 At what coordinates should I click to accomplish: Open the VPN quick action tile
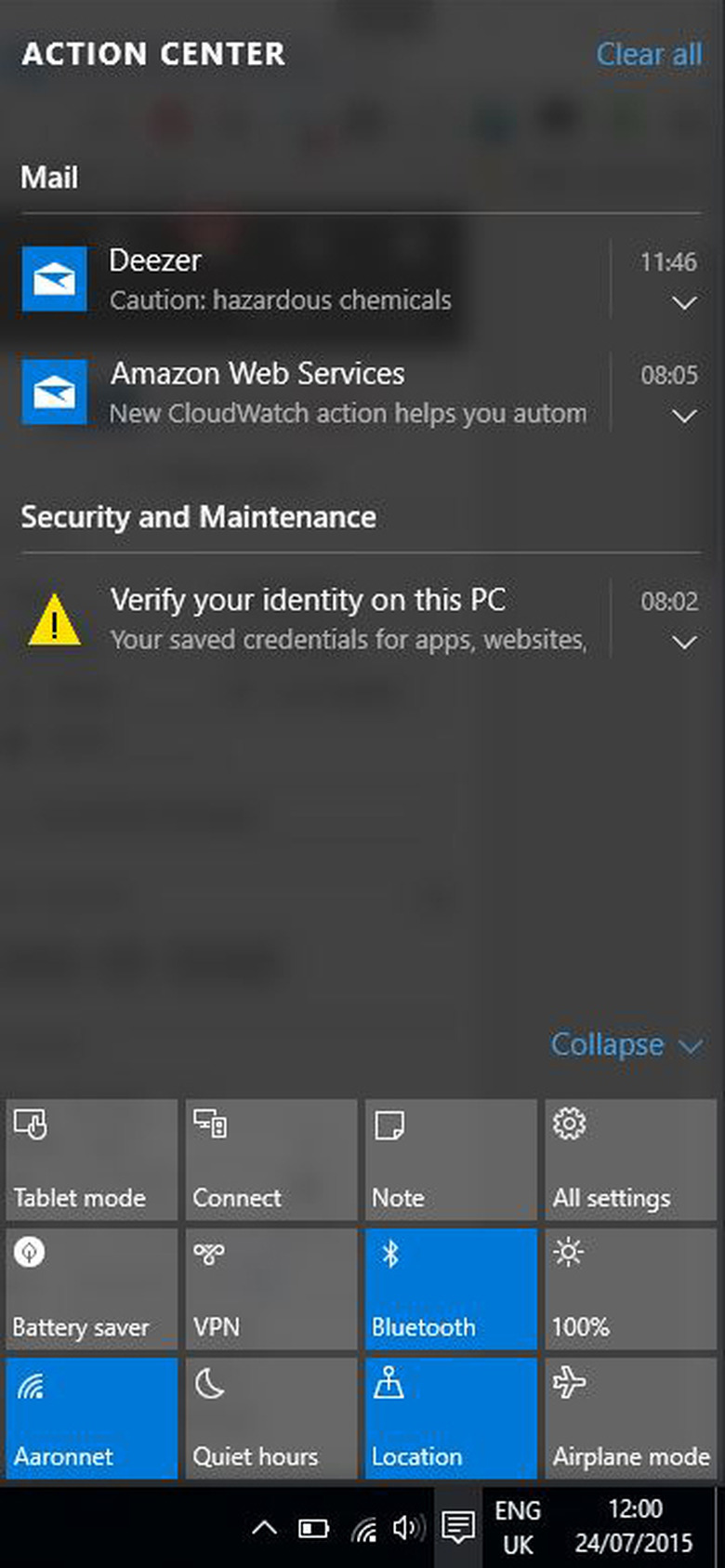coord(271,1289)
